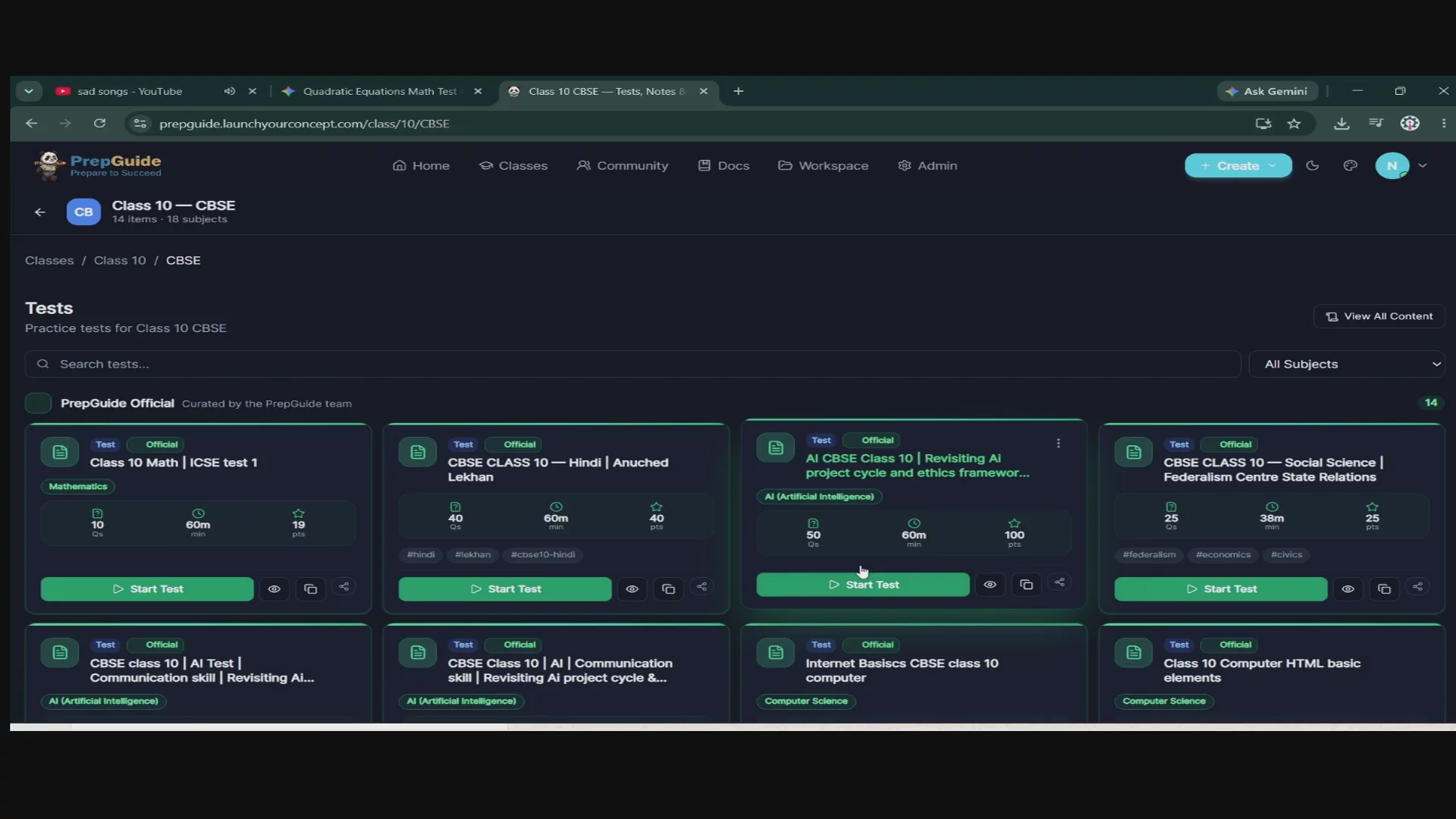The width and height of the screenshot is (1456, 819).
Task: Click the #civics tag
Action: (1287, 555)
